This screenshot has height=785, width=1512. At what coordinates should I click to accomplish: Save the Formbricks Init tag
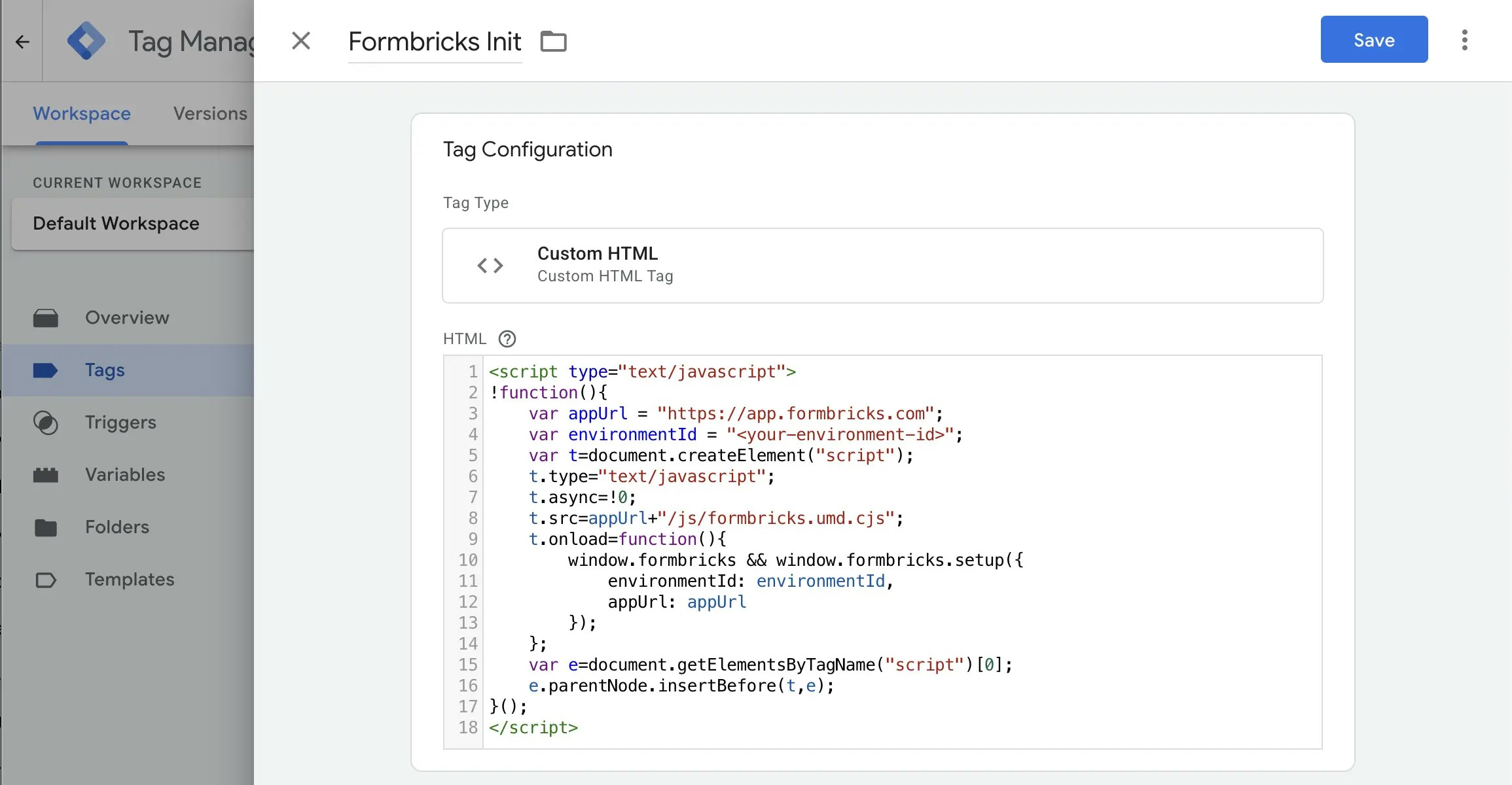click(1373, 39)
